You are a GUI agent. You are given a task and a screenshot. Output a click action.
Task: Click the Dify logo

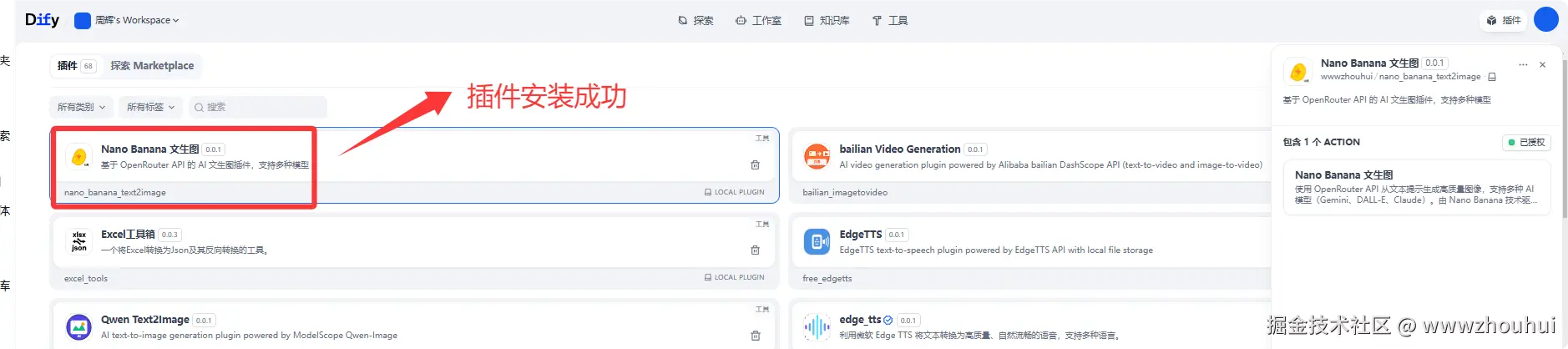coord(42,20)
